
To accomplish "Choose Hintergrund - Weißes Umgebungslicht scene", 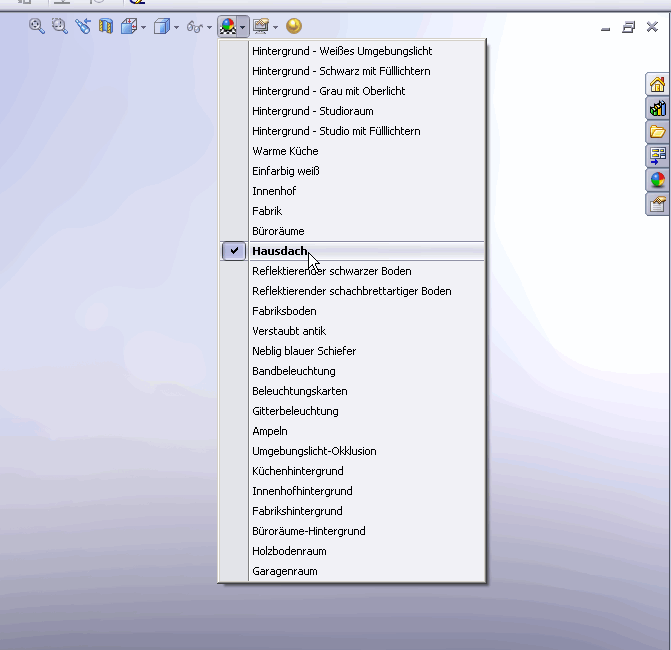I will (352, 51).
